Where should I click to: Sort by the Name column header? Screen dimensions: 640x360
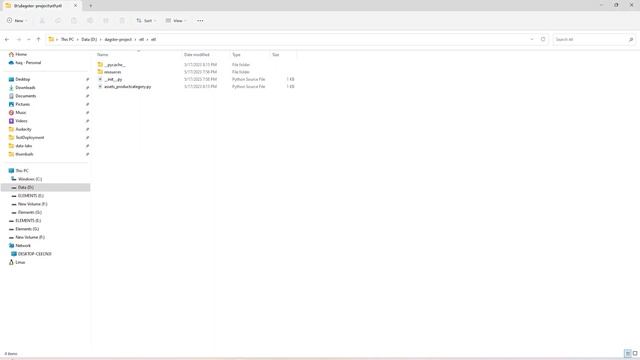(103, 55)
